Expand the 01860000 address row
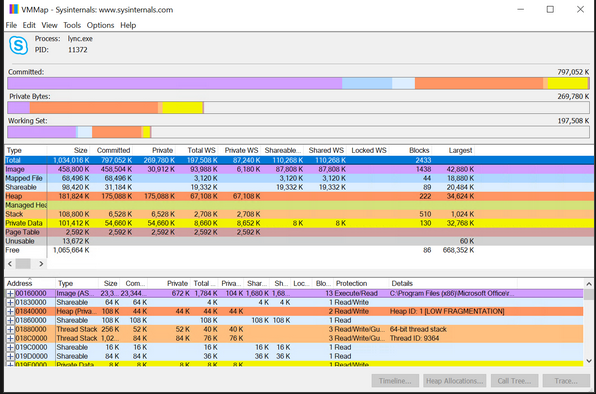Viewport: 596px width, 394px height. pyautogui.click(x=11, y=321)
